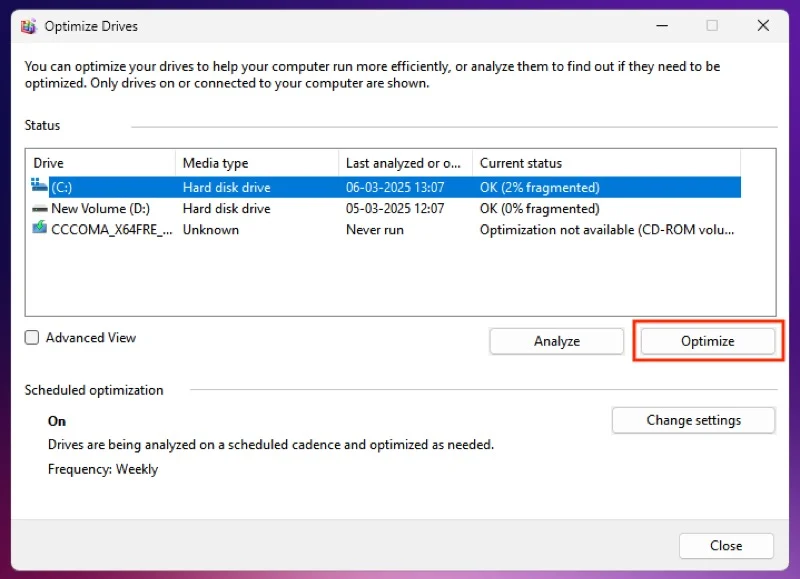Select the C: drive icon
This screenshot has height=579, width=800.
40,187
